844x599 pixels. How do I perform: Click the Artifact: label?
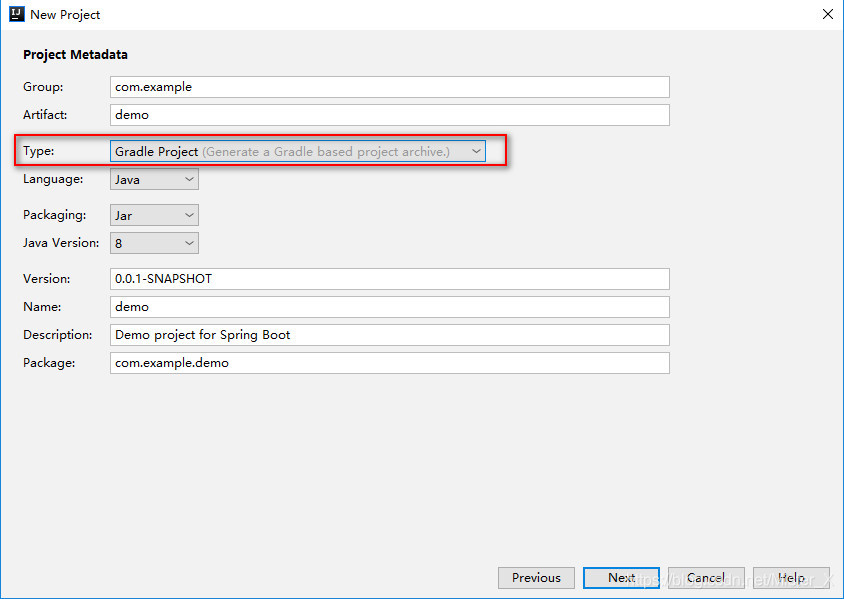click(45, 115)
